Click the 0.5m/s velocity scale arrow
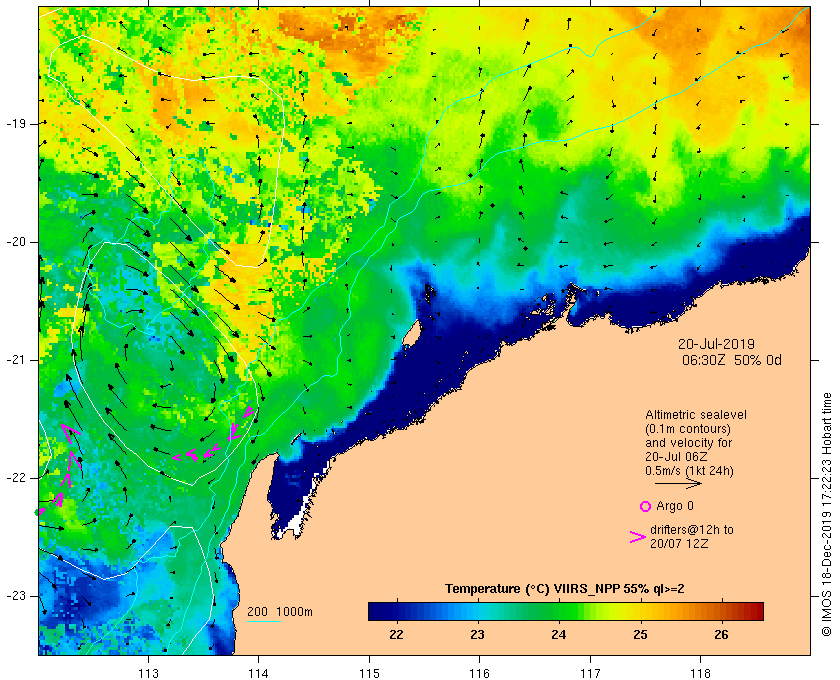This screenshot has height=680, width=840. (678, 484)
